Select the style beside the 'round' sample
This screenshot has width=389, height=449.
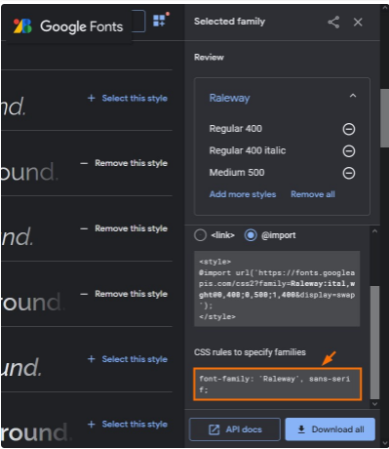pyautogui.click(x=127, y=424)
